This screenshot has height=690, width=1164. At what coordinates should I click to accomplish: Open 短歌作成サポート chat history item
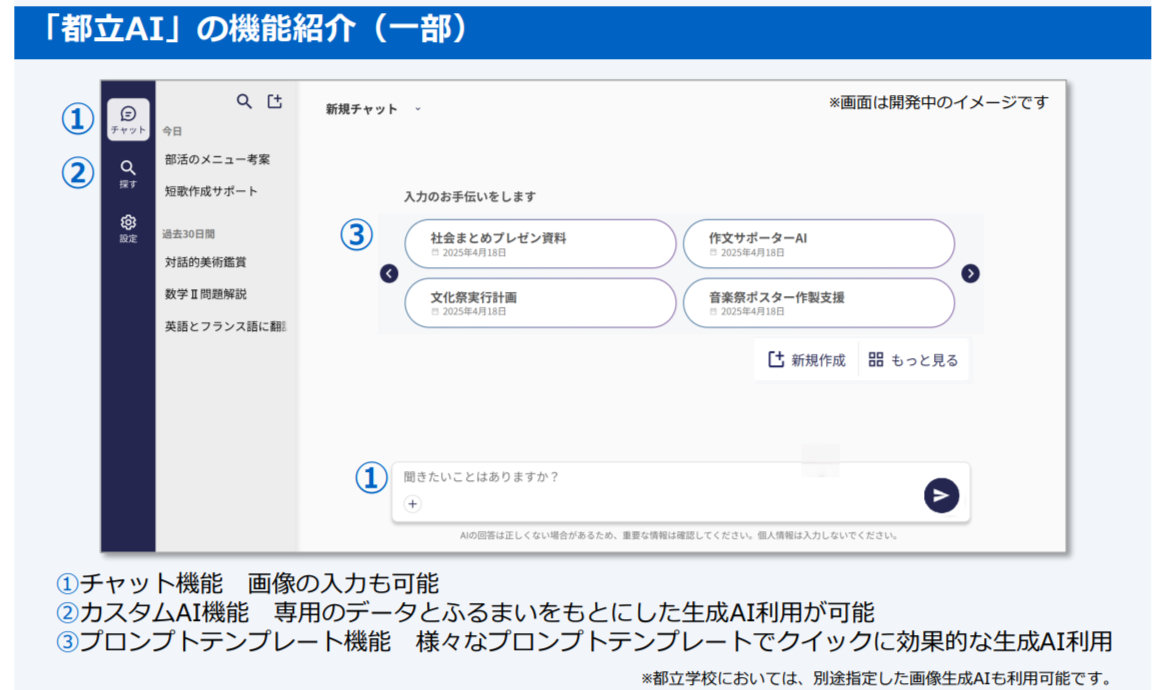point(211,191)
